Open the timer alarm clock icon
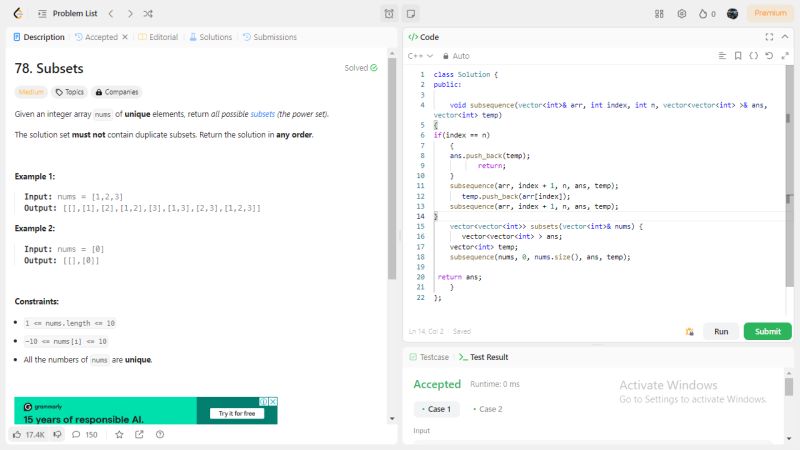This screenshot has height=450, width=800. (x=389, y=14)
